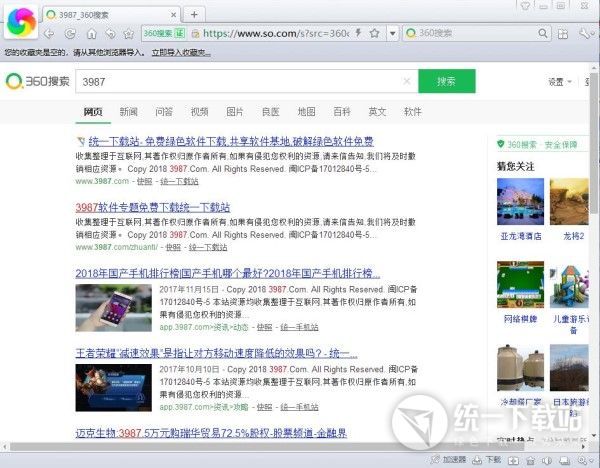Click the green 搜索 button
This screenshot has width=600, height=468.
tap(447, 81)
